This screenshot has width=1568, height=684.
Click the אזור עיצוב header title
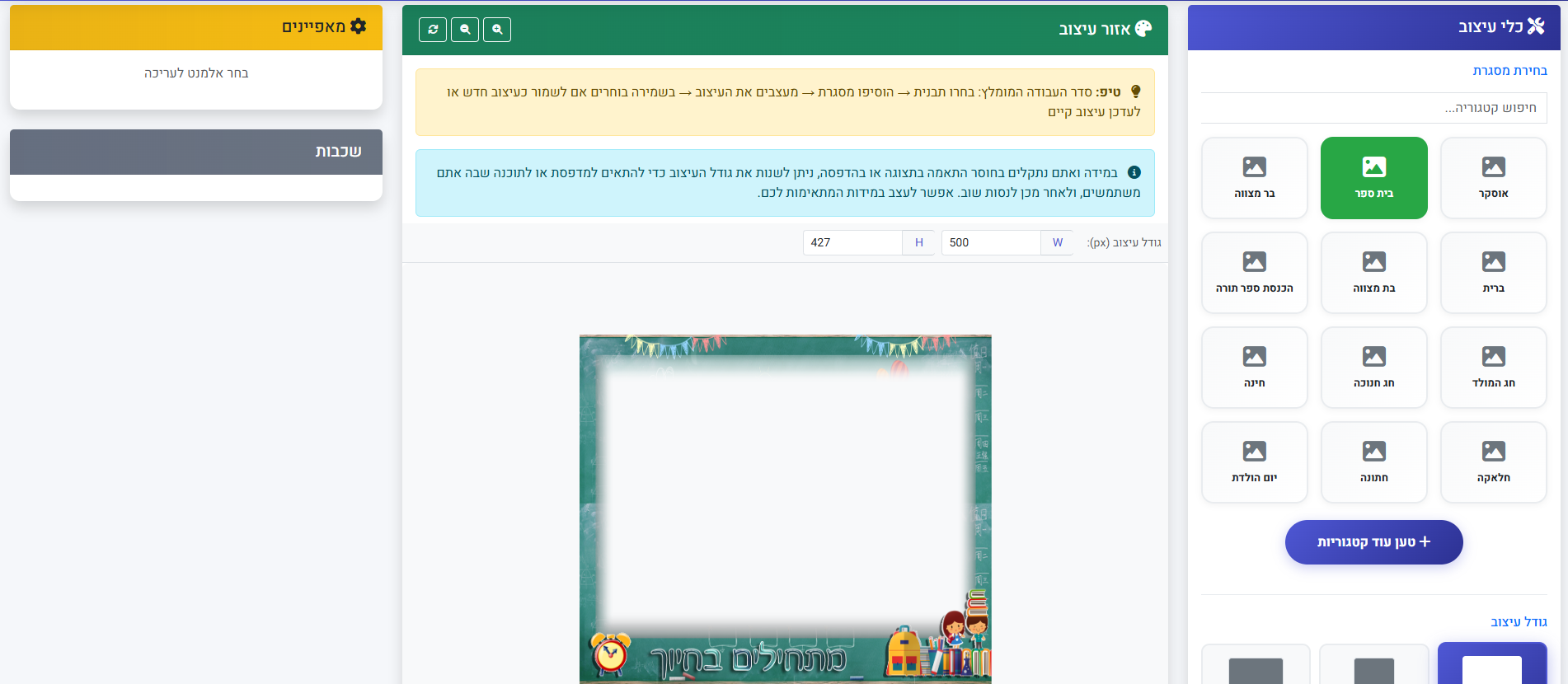1105,29
